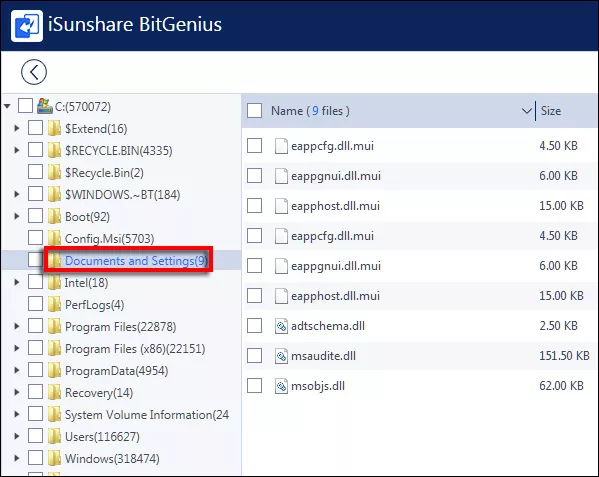The width and height of the screenshot is (599, 477).
Task: Click the msobjs.dll file icon
Action: click(281, 386)
